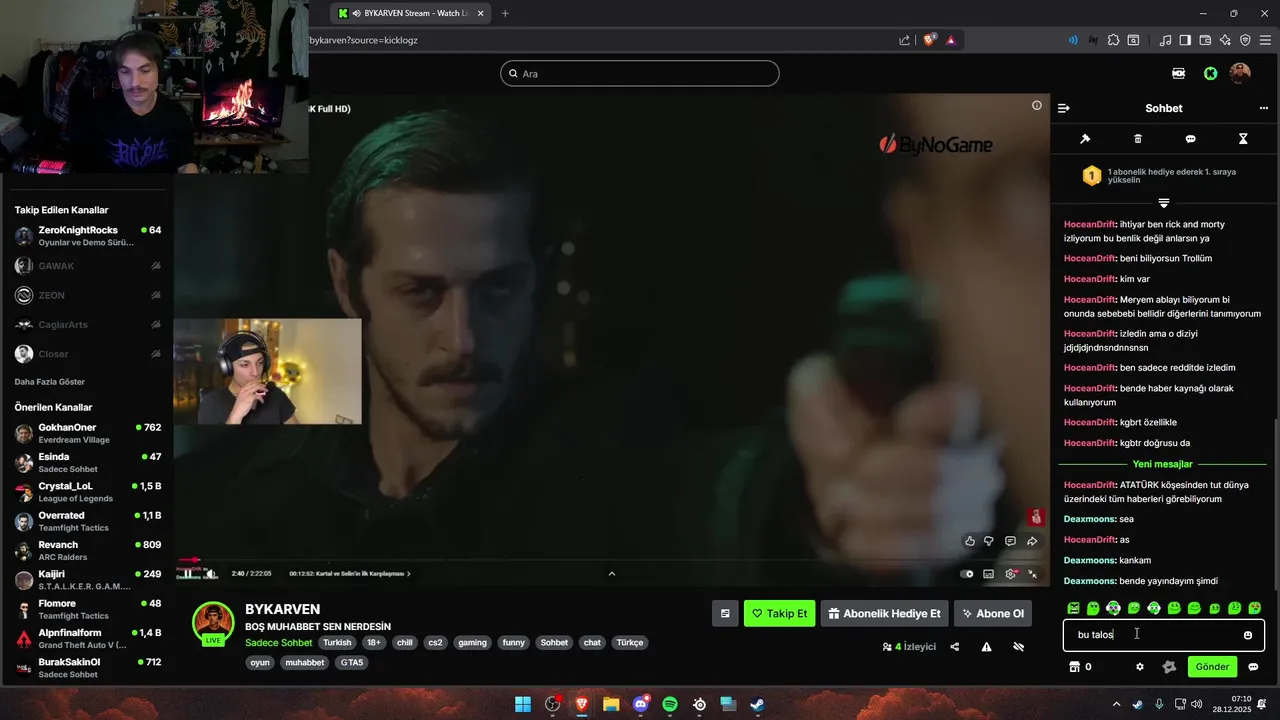1280x720 pixels.
Task: Exit fullscreen mode in player
Action: click(1033, 574)
